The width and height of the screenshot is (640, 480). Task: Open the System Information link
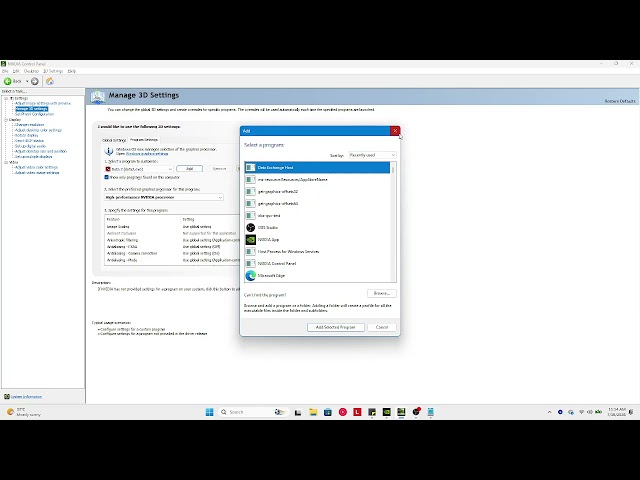tap(26, 397)
